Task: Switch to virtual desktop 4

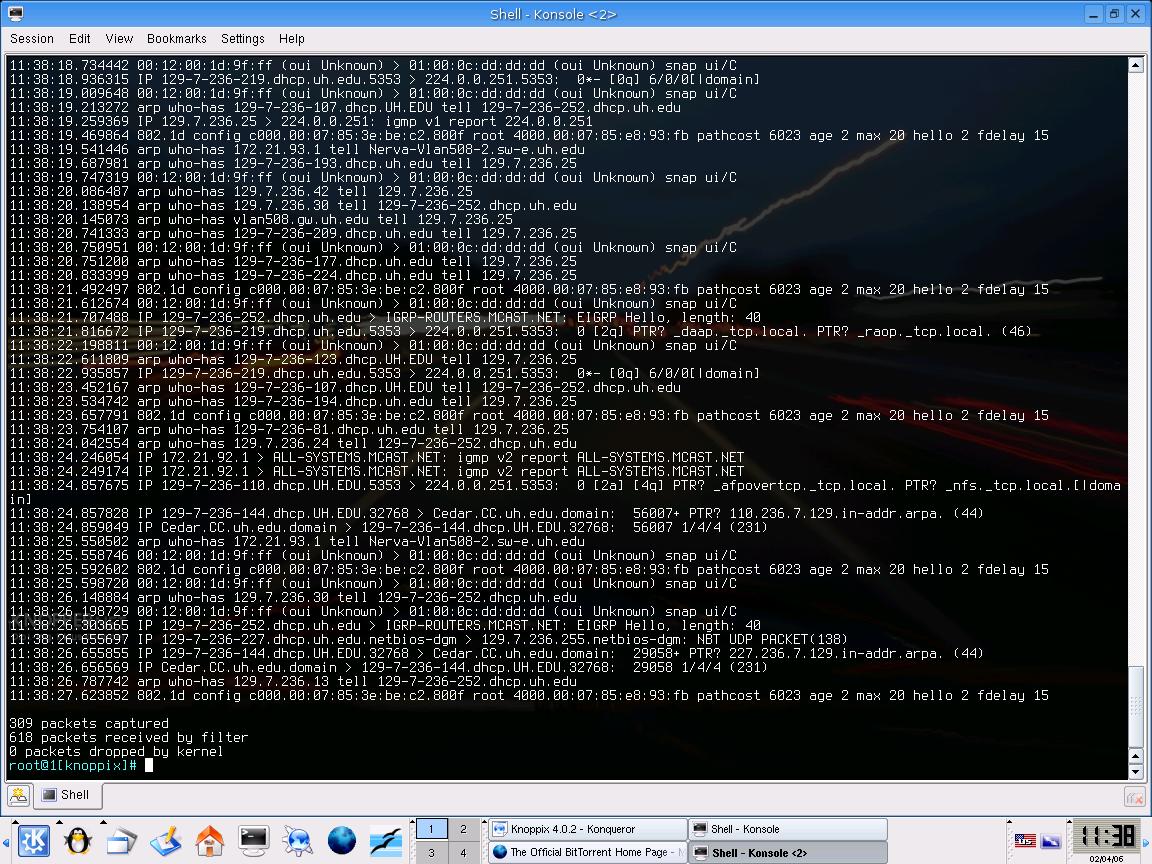Action: [463, 853]
